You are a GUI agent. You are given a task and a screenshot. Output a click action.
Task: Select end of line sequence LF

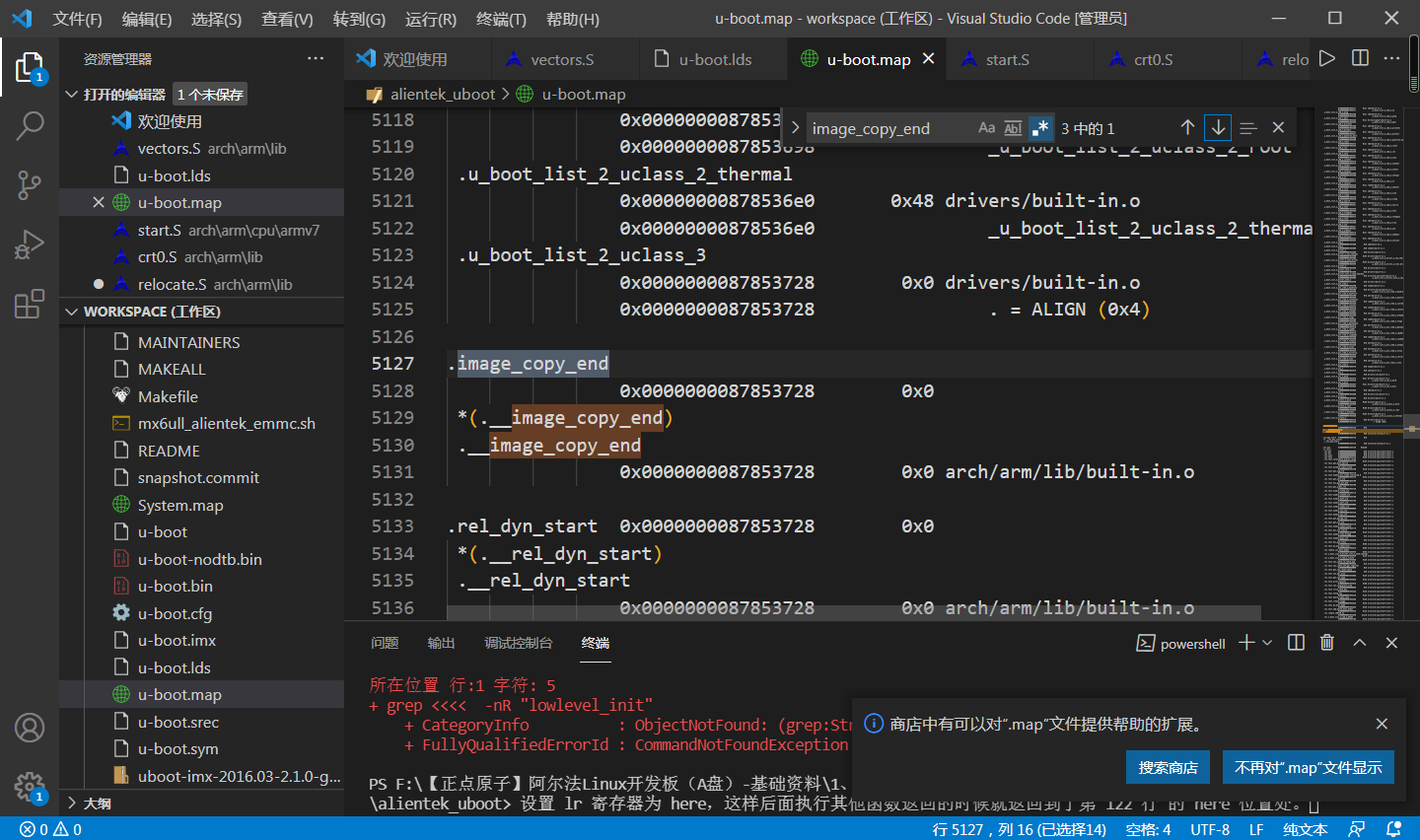tap(1256, 829)
